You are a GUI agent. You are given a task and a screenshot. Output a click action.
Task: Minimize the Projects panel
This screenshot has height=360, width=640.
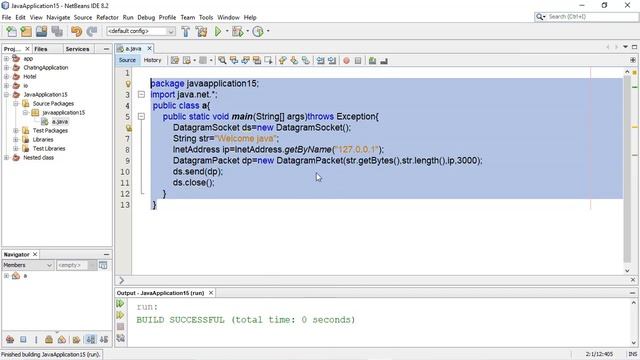(106, 49)
